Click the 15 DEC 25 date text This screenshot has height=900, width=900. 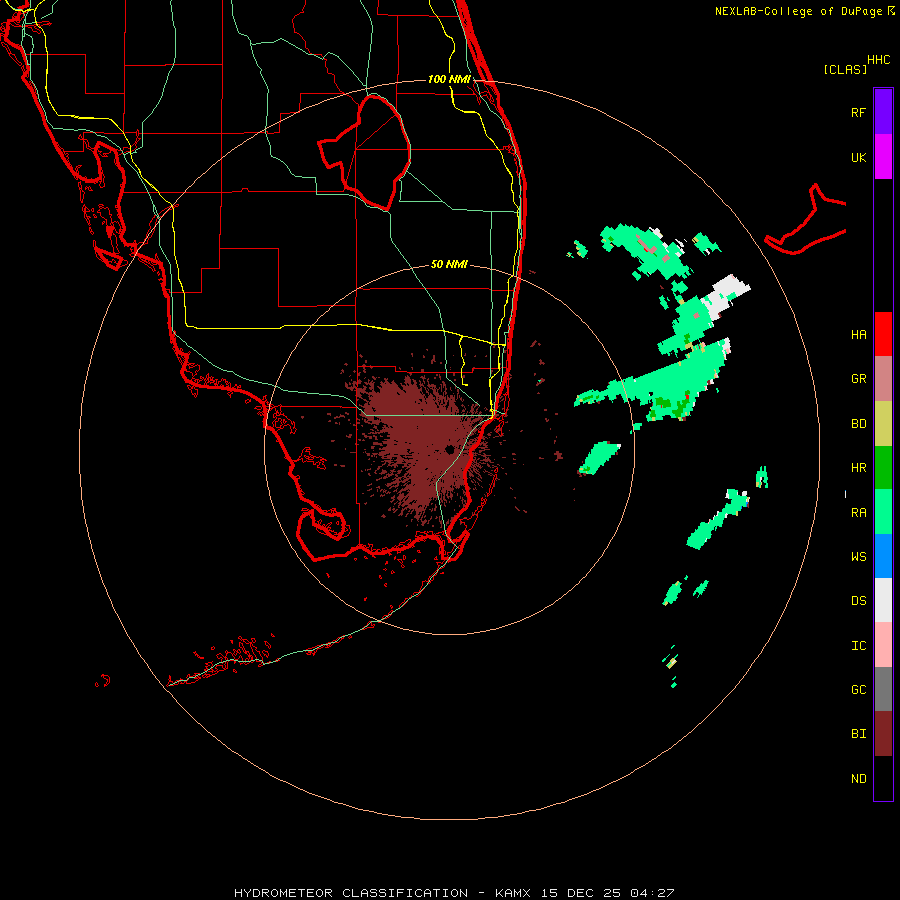pos(581,893)
